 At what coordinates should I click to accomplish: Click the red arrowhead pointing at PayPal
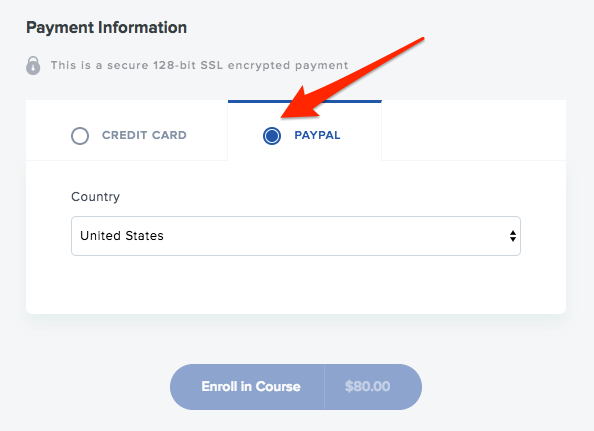pos(297,104)
